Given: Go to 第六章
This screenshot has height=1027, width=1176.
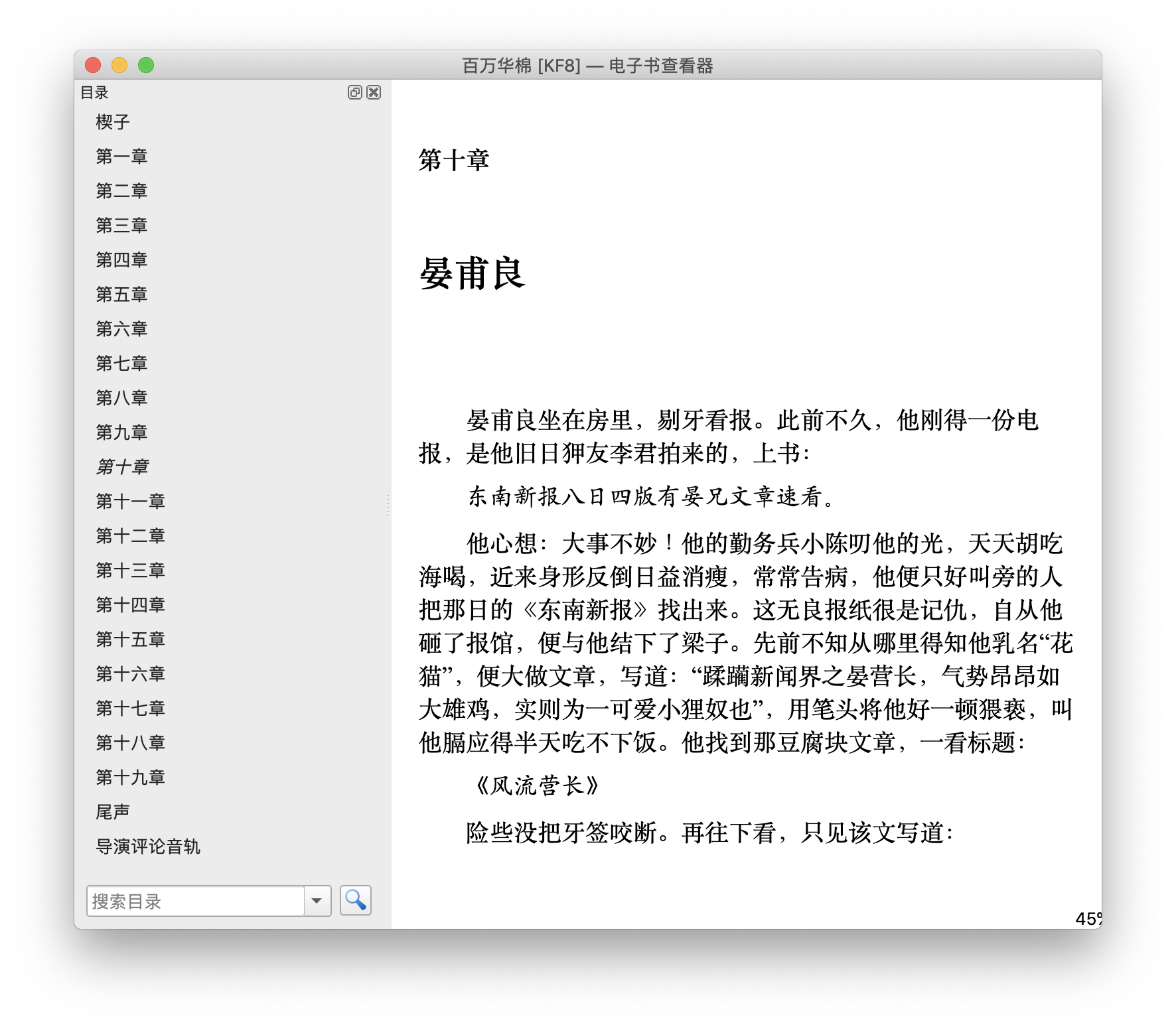Looking at the screenshot, I should (x=121, y=329).
